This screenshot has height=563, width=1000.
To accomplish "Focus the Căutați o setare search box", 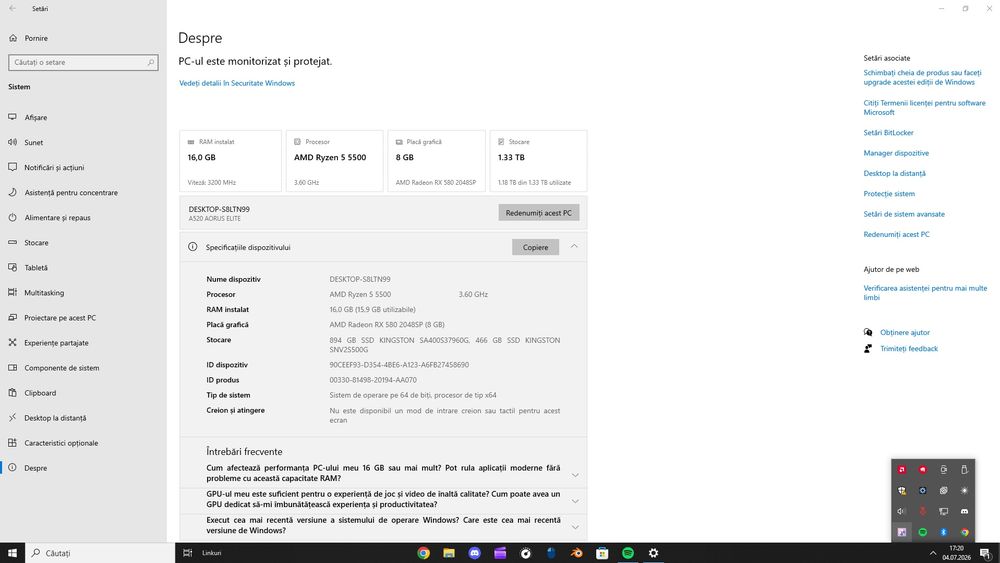I will [x=83, y=62].
